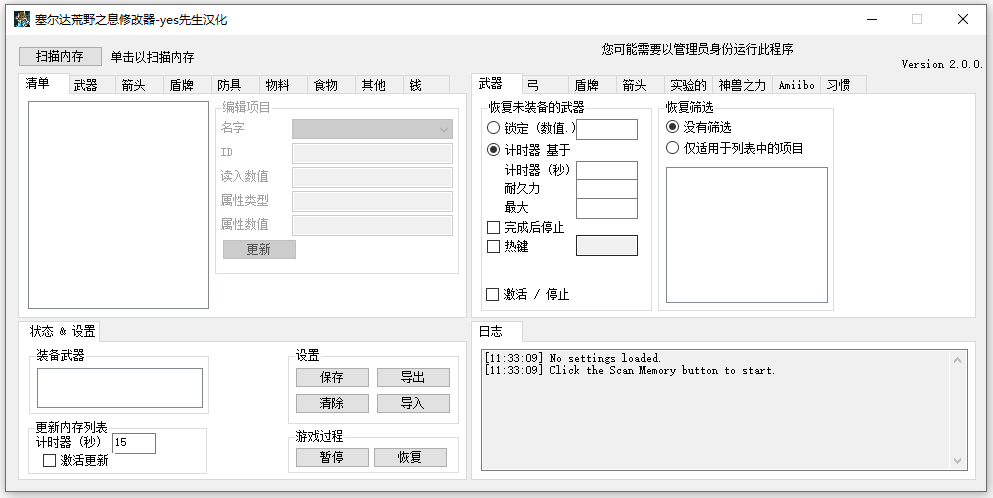Click the log scrollbar up arrow
Image resolution: width=993 pixels, height=498 pixels.
pos(957,361)
